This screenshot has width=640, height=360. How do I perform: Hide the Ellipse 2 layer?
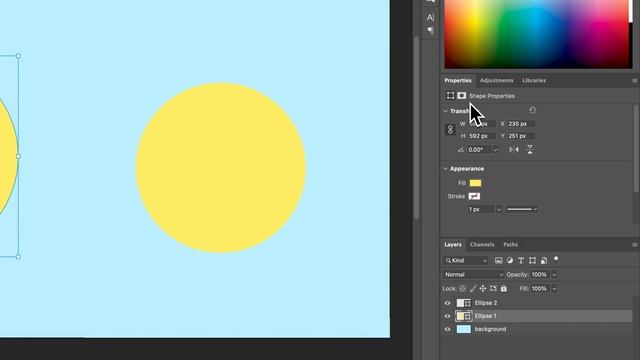click(447, 303)
